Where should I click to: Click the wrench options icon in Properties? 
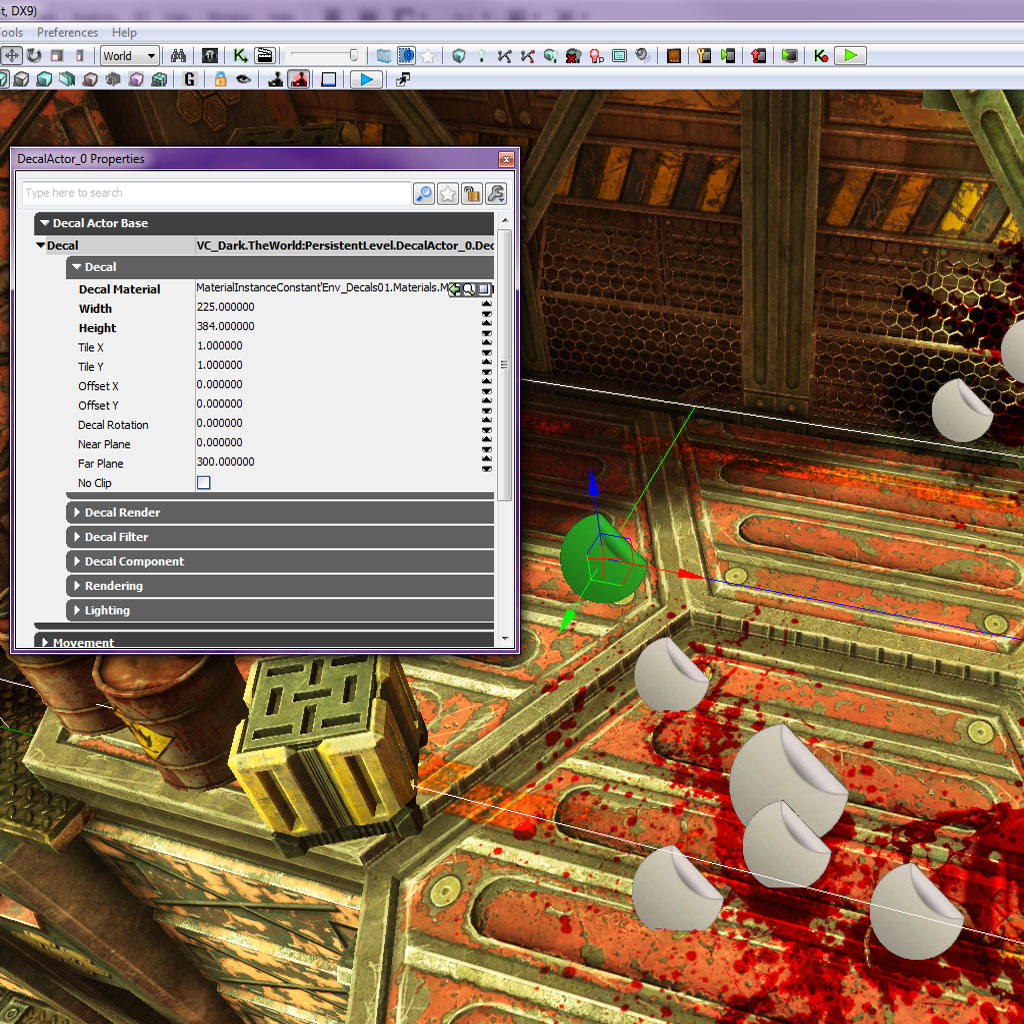click(496, 193)
